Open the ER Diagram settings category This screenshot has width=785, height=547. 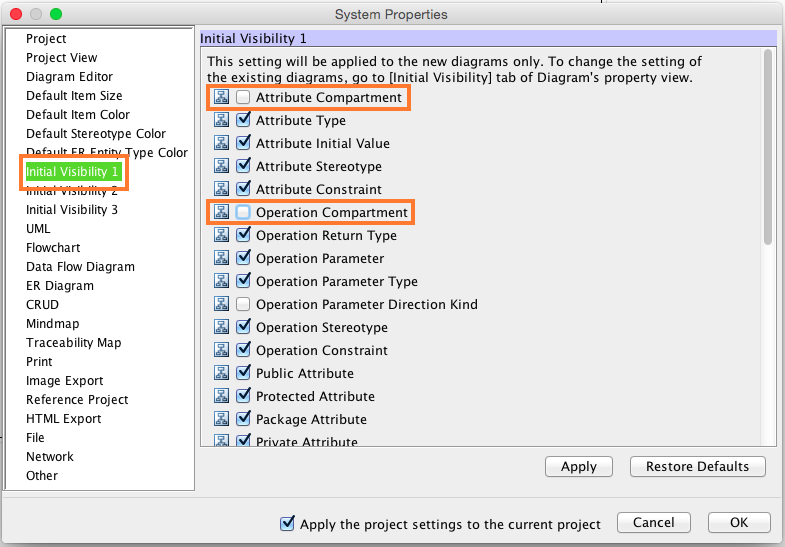(59, 286)
